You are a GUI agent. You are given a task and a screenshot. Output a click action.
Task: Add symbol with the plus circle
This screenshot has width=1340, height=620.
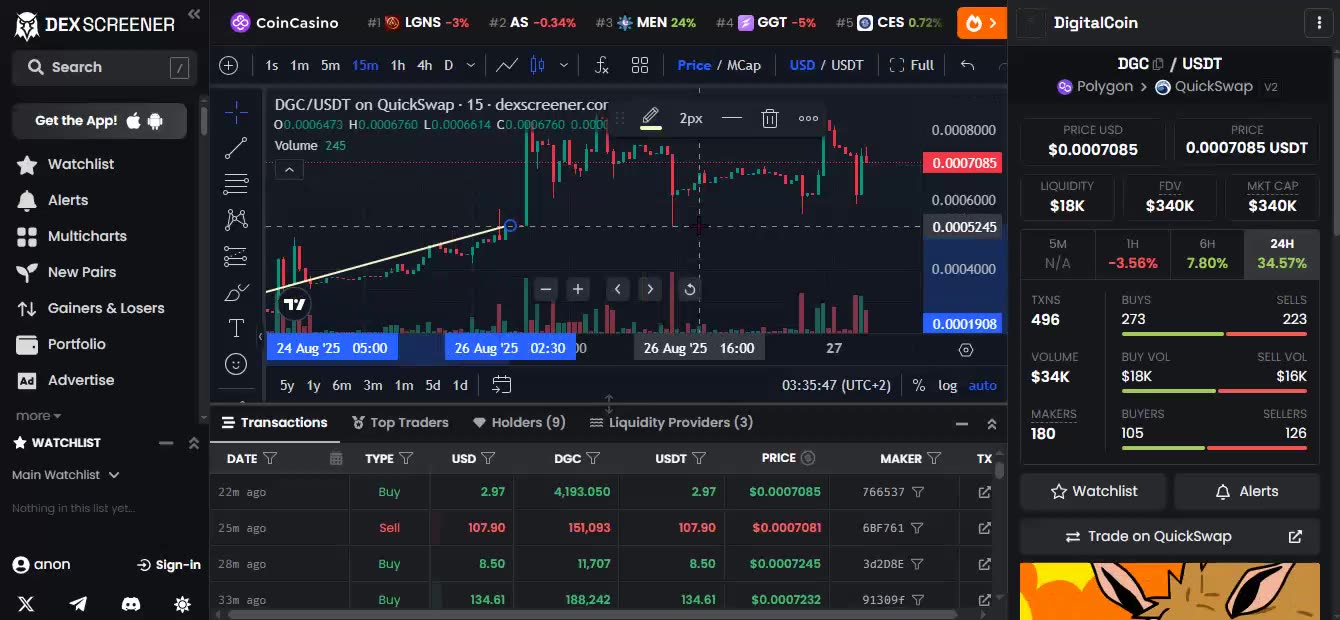coord(229,66)
